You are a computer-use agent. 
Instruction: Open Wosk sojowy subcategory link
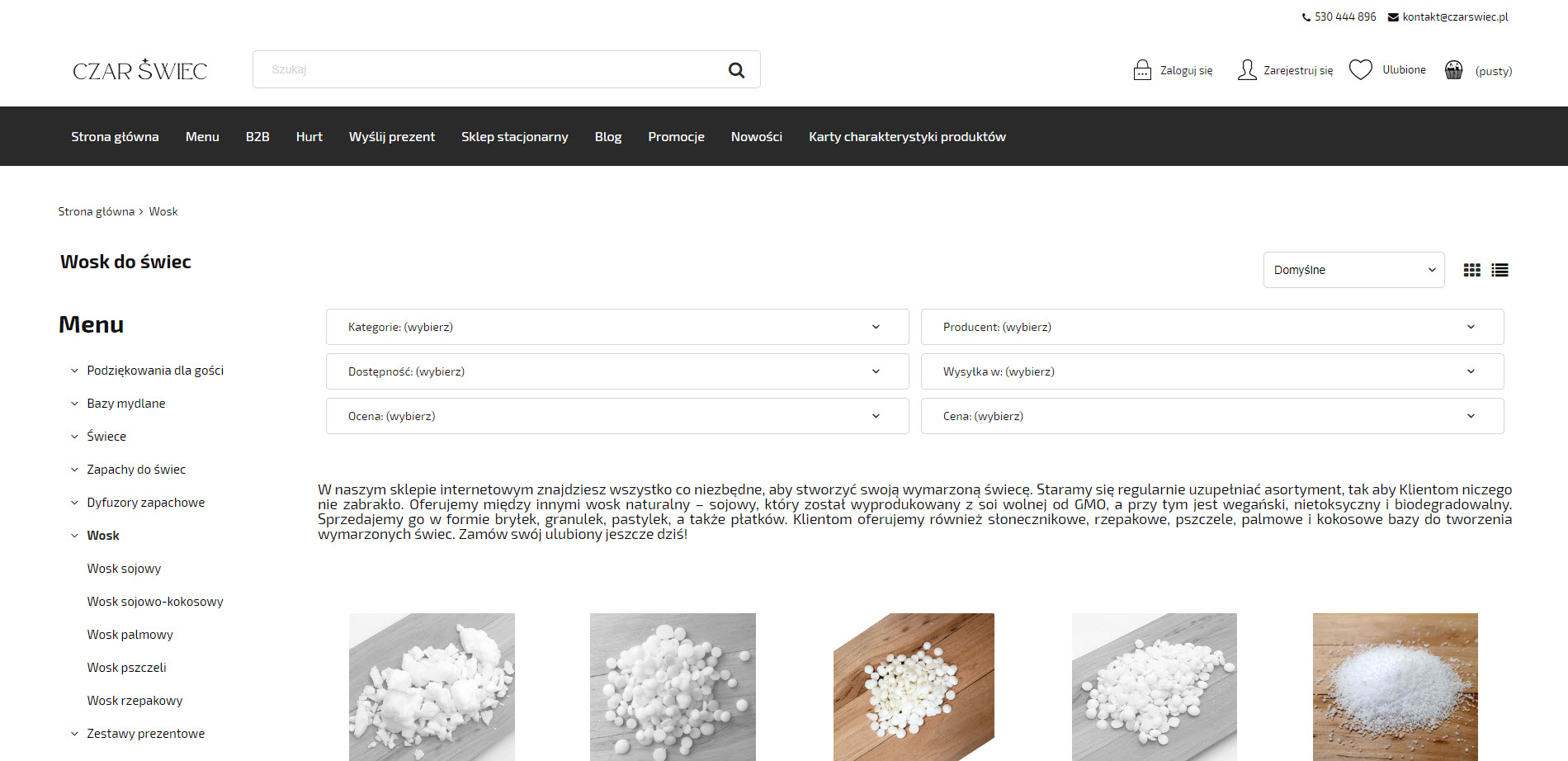click(124, 569)
